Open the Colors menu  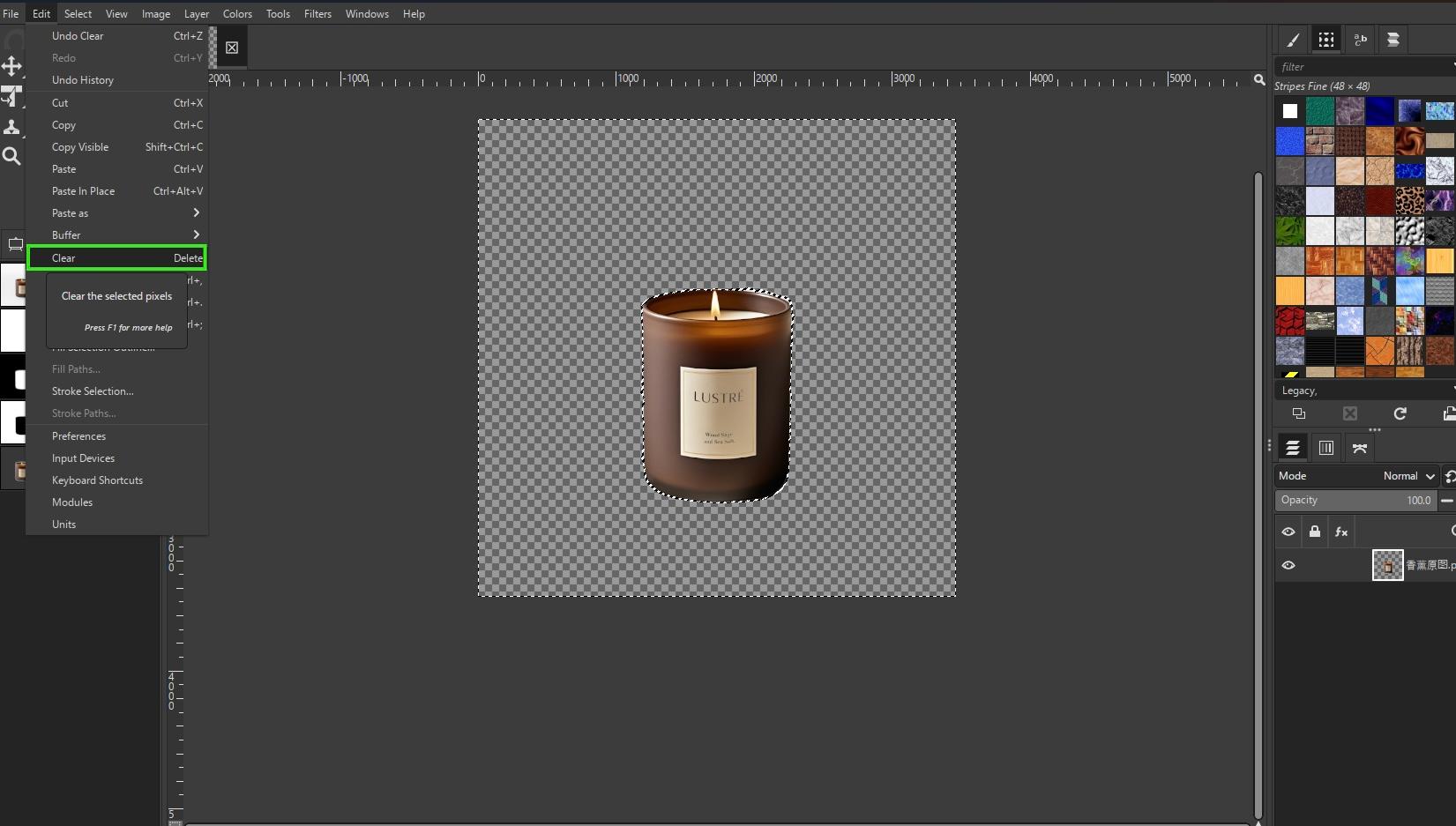coord(237,13)
